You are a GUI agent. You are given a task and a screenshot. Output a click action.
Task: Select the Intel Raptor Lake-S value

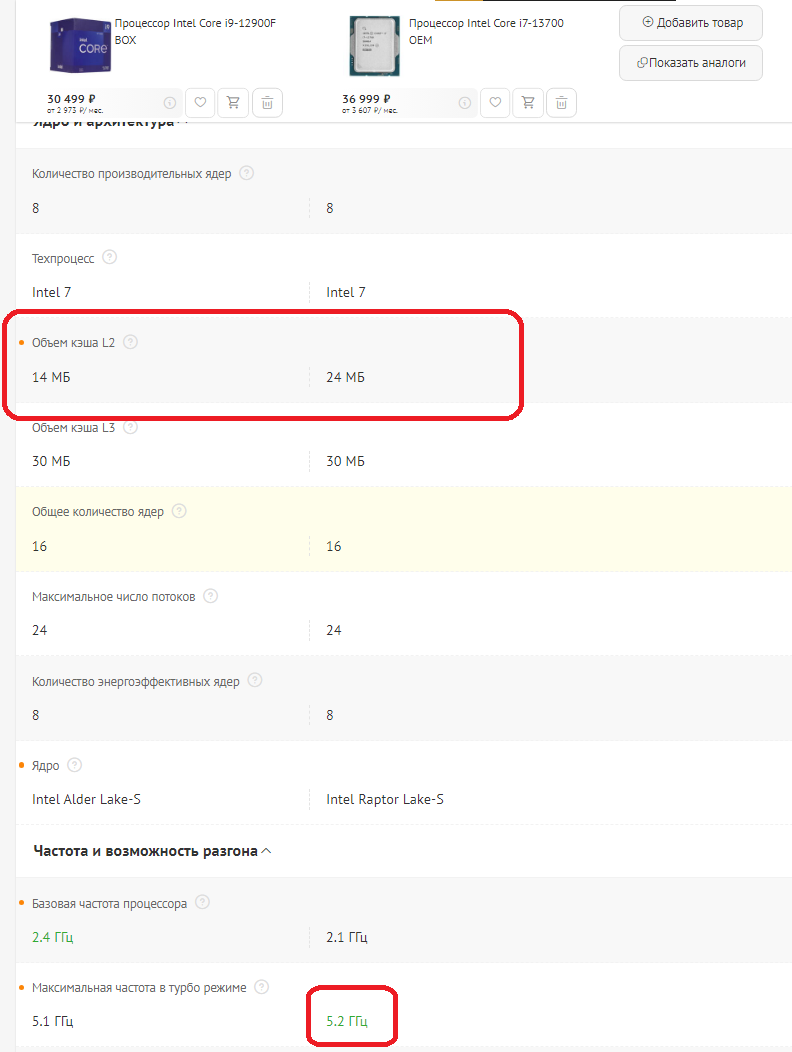click(x=385, y=799)
